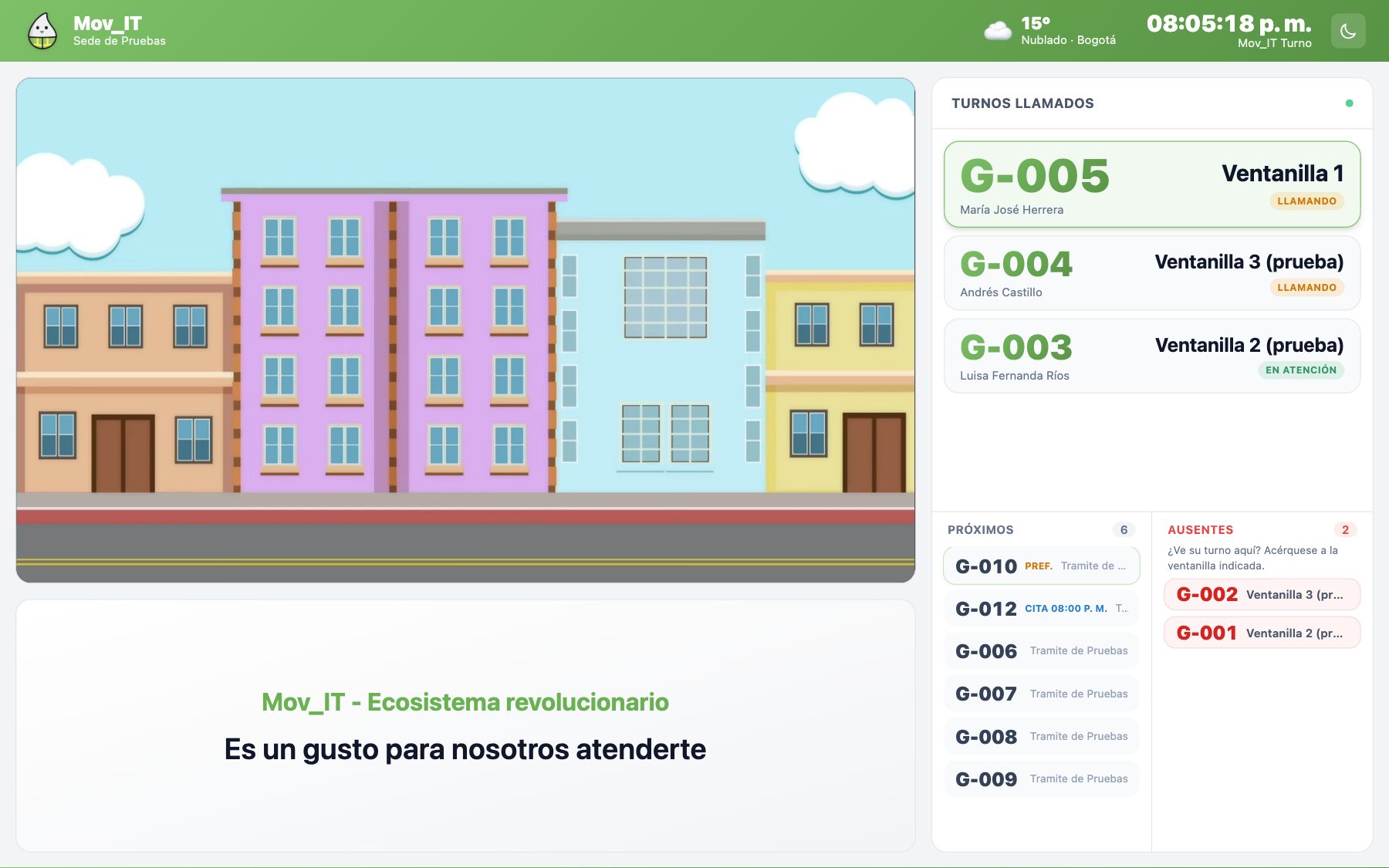Click absent turn G-001 Ventanilla 2
1389x868 pixels.
1262,633
